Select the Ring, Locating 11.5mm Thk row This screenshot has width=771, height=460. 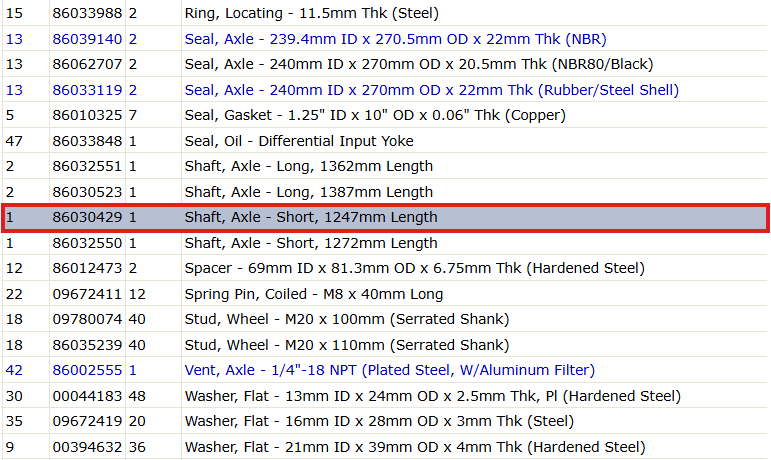(385, 13)
